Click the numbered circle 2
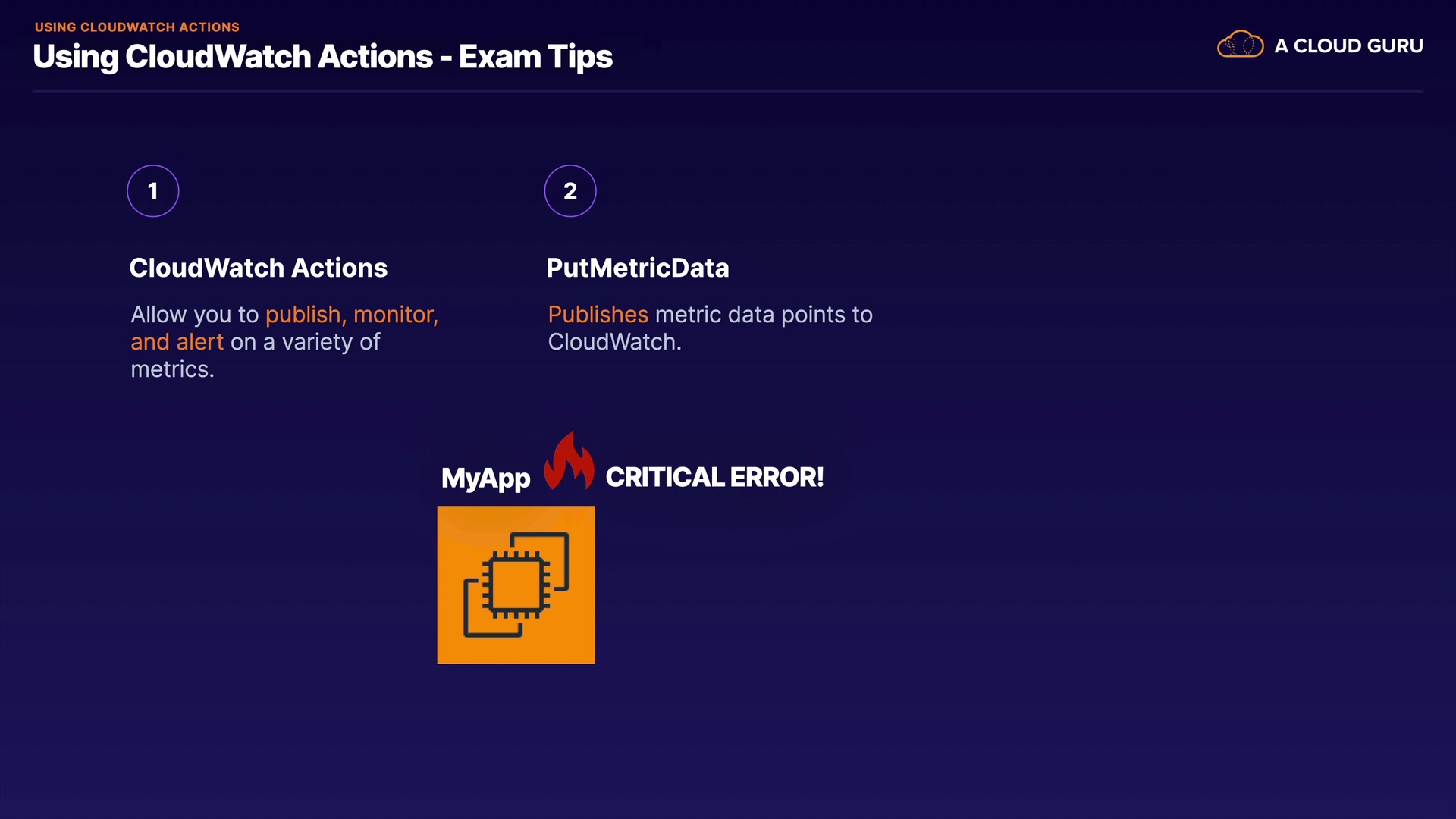This screenshot has width=1456, height=819. click(x=570, y=191)
